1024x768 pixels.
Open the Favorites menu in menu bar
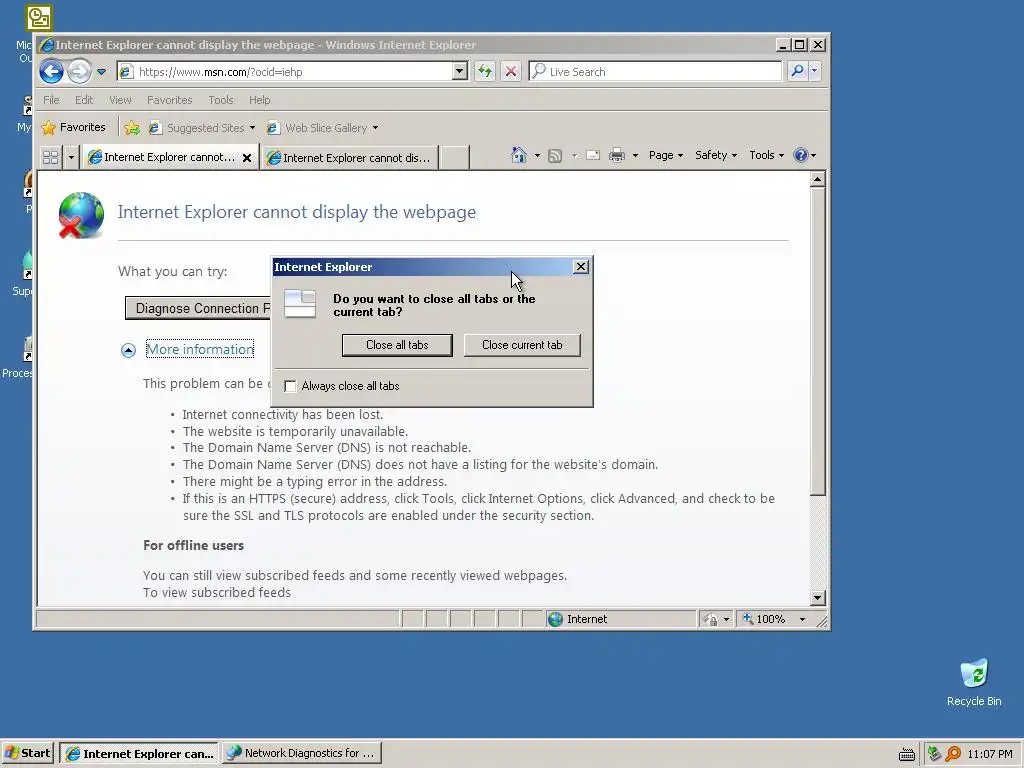coord(170,100)
